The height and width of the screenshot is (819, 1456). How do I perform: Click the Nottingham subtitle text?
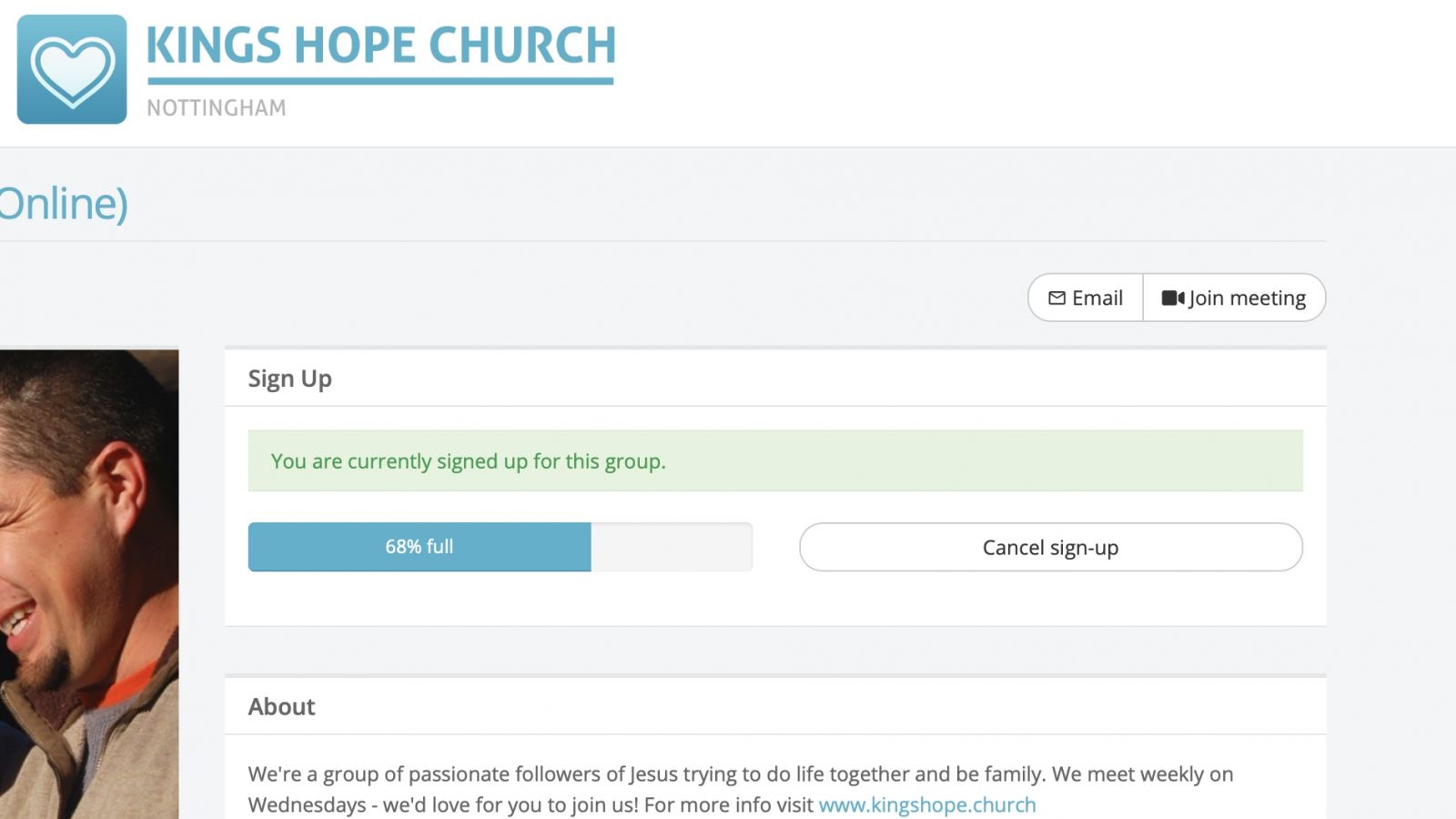click(x=217, y=107)
